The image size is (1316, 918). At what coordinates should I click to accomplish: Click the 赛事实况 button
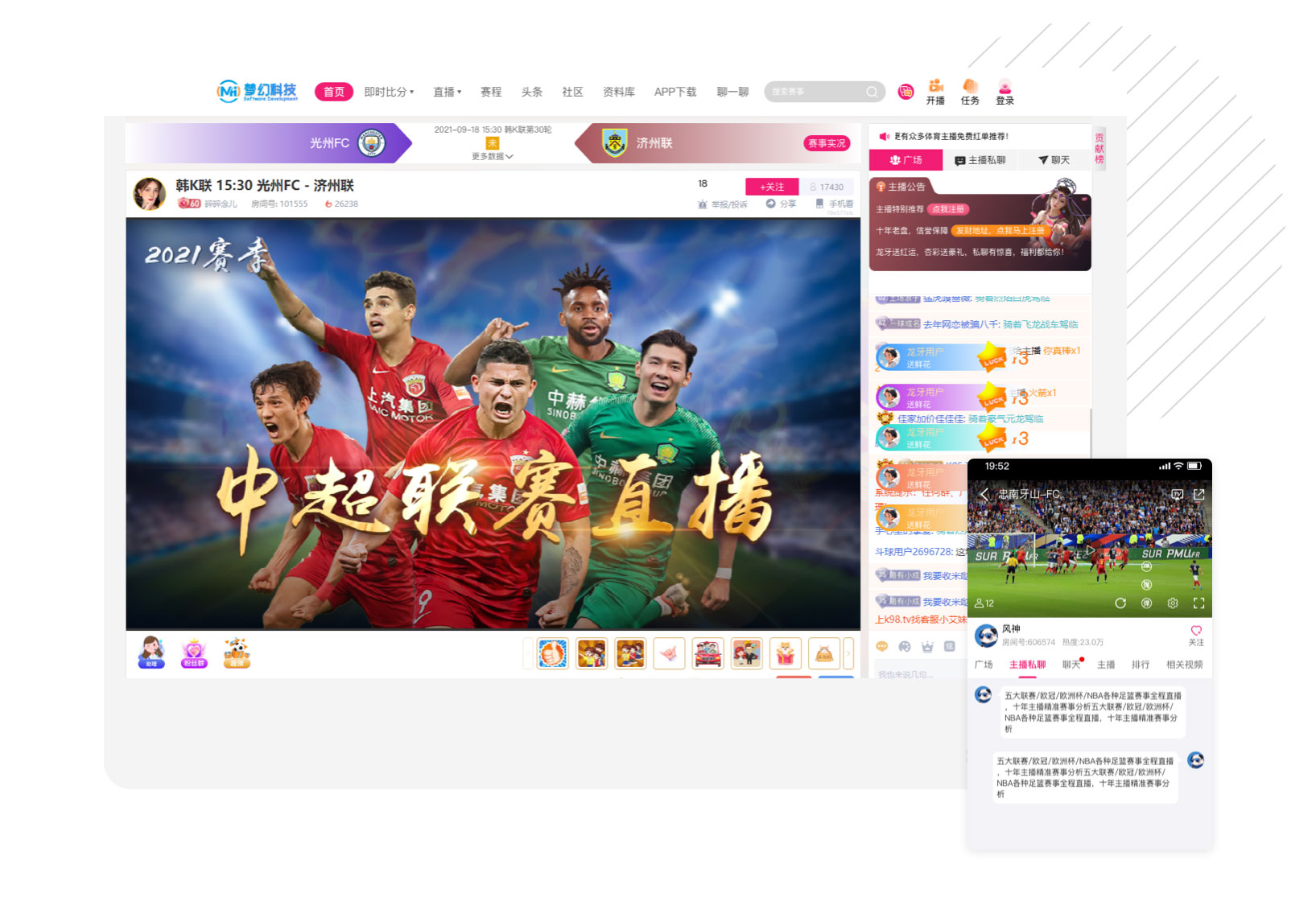pyautogui.click(x=827, y=143)
